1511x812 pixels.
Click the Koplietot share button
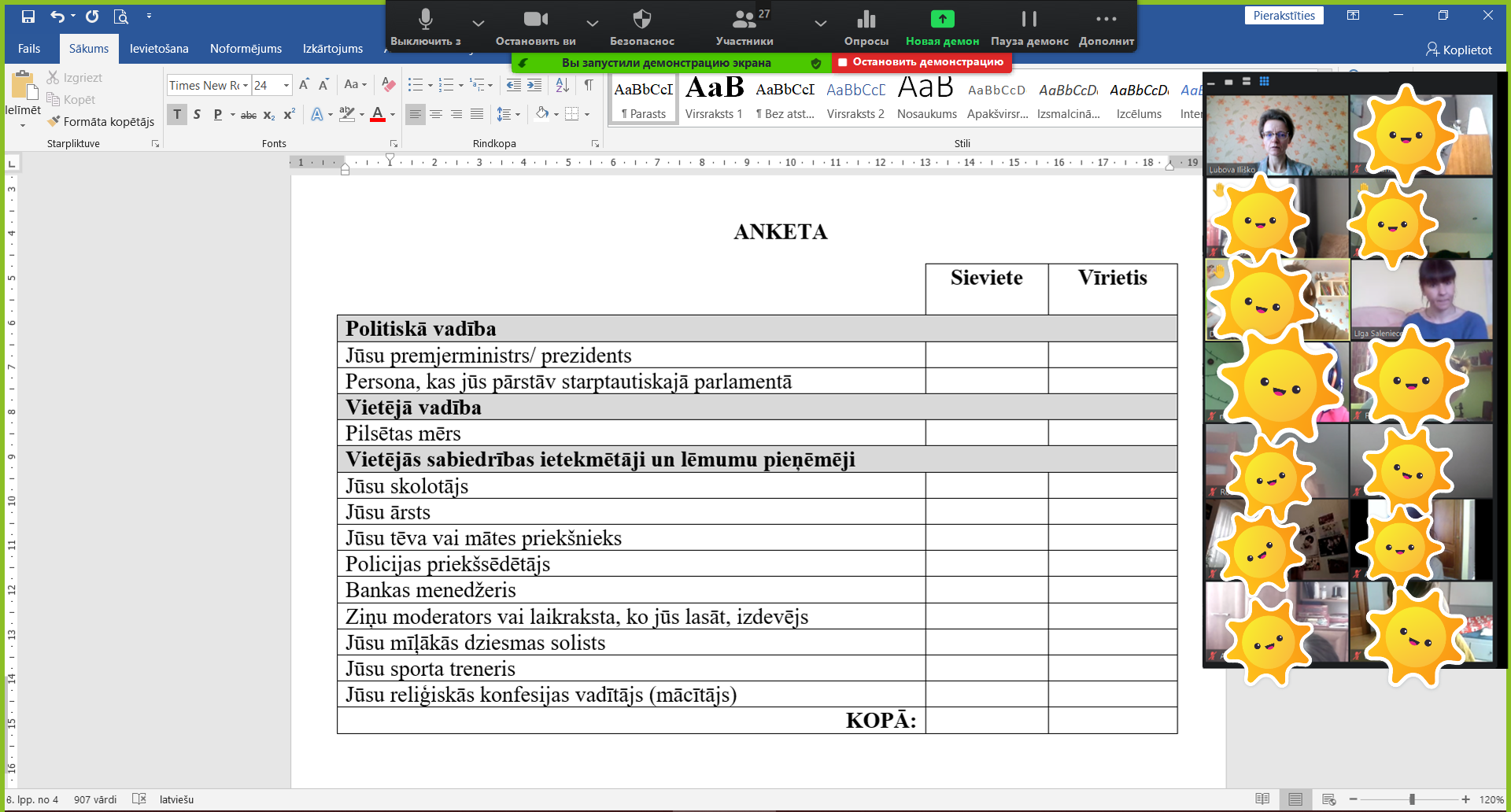pos(1458,50)
